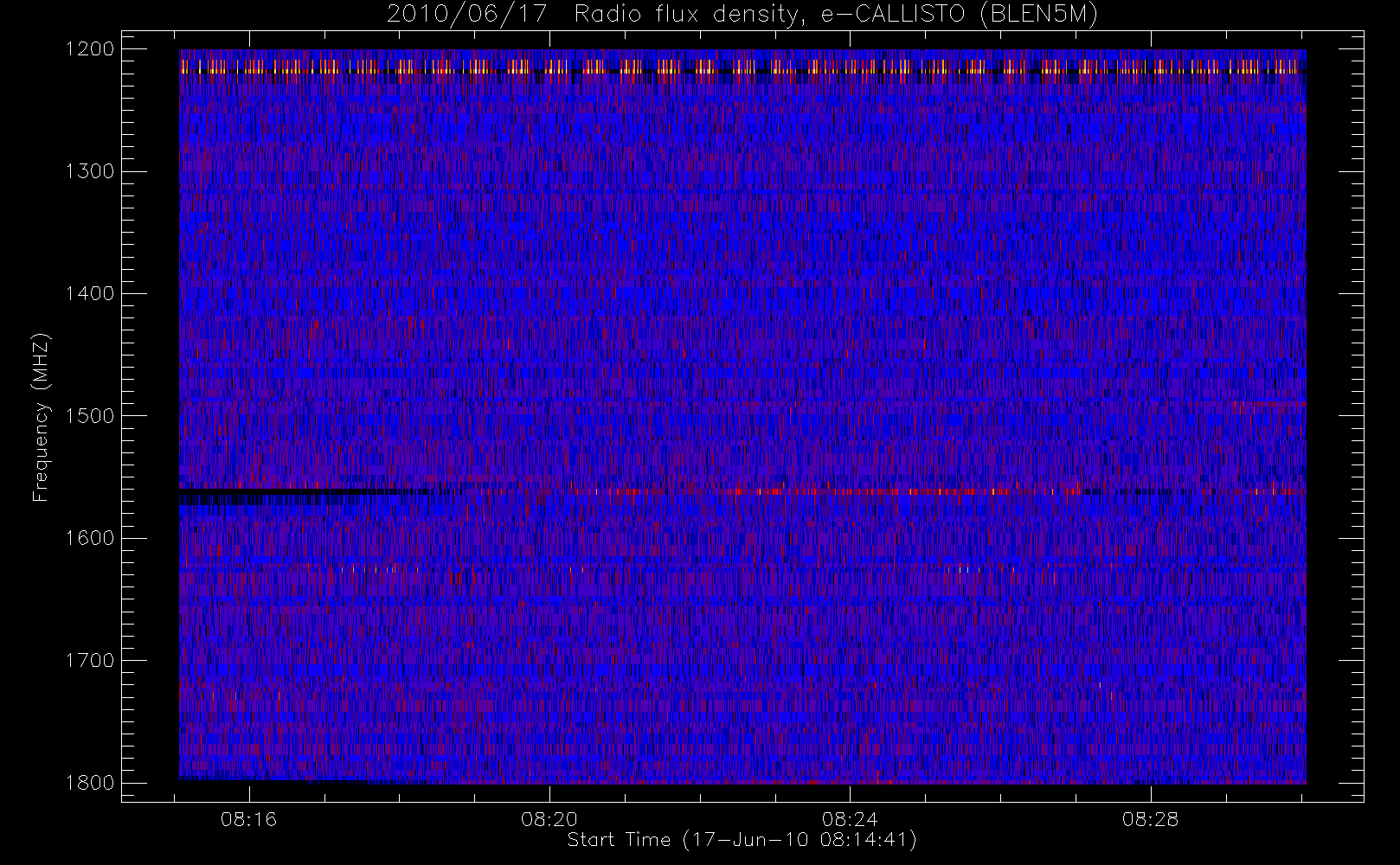Click the Start Time axis label
The width and height of the screenshot is (1400, 865).
pos(742,840)
